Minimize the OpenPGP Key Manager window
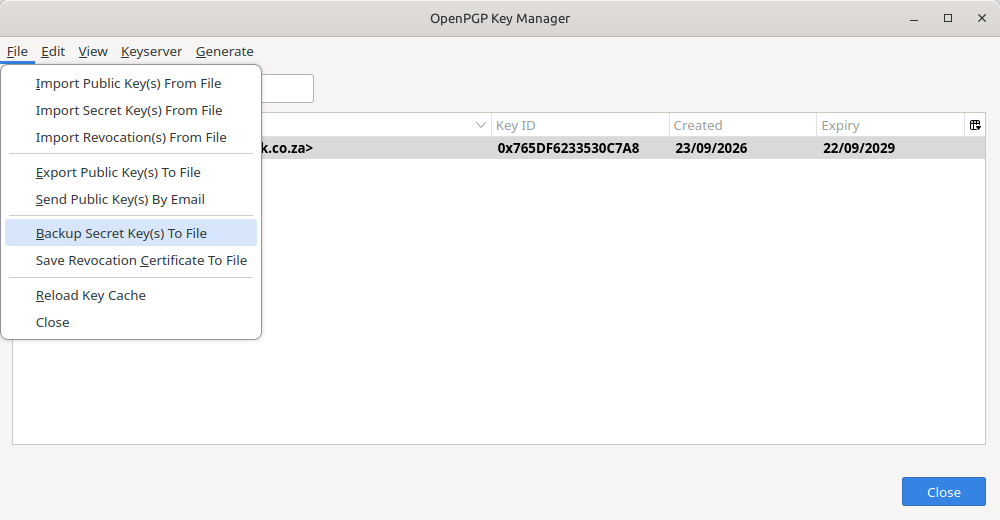 click(x=914, y=19)
